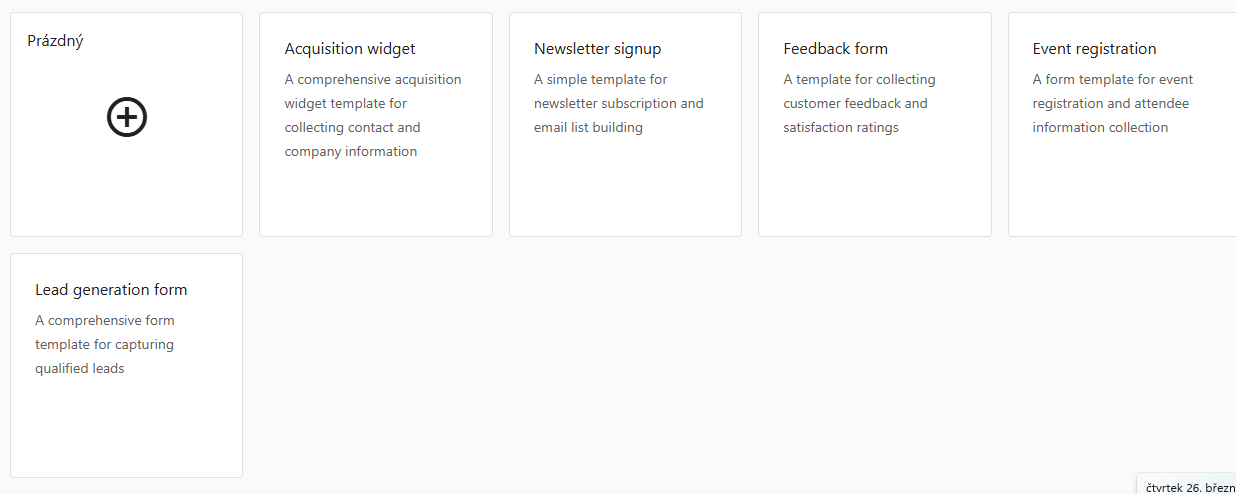Screen dimensions: 1236x494
Task: Click 'customer feedback and' text in Feedback card
Action: 855,104
